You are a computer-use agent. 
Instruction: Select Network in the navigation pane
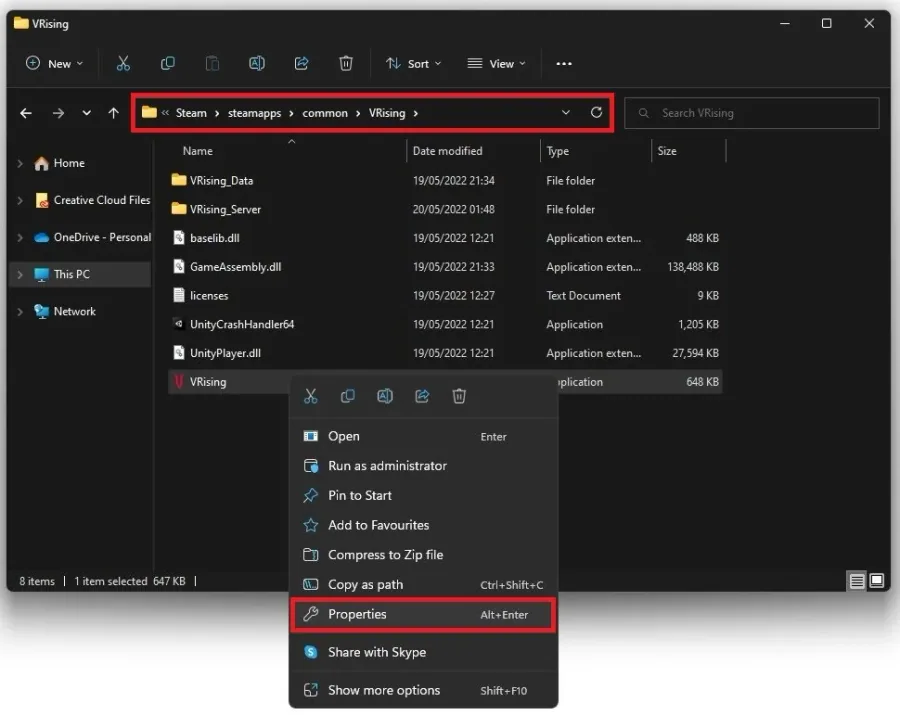click(x=75, y=312)
